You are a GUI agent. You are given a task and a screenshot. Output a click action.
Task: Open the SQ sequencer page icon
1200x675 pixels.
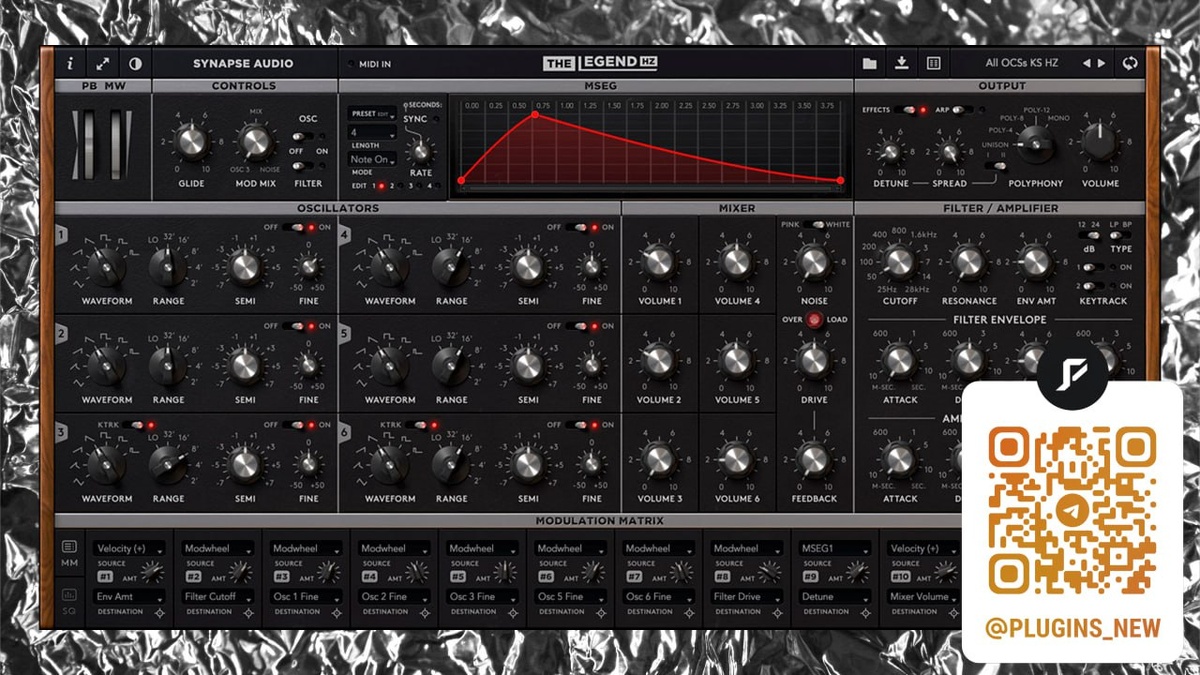(70, 595)
